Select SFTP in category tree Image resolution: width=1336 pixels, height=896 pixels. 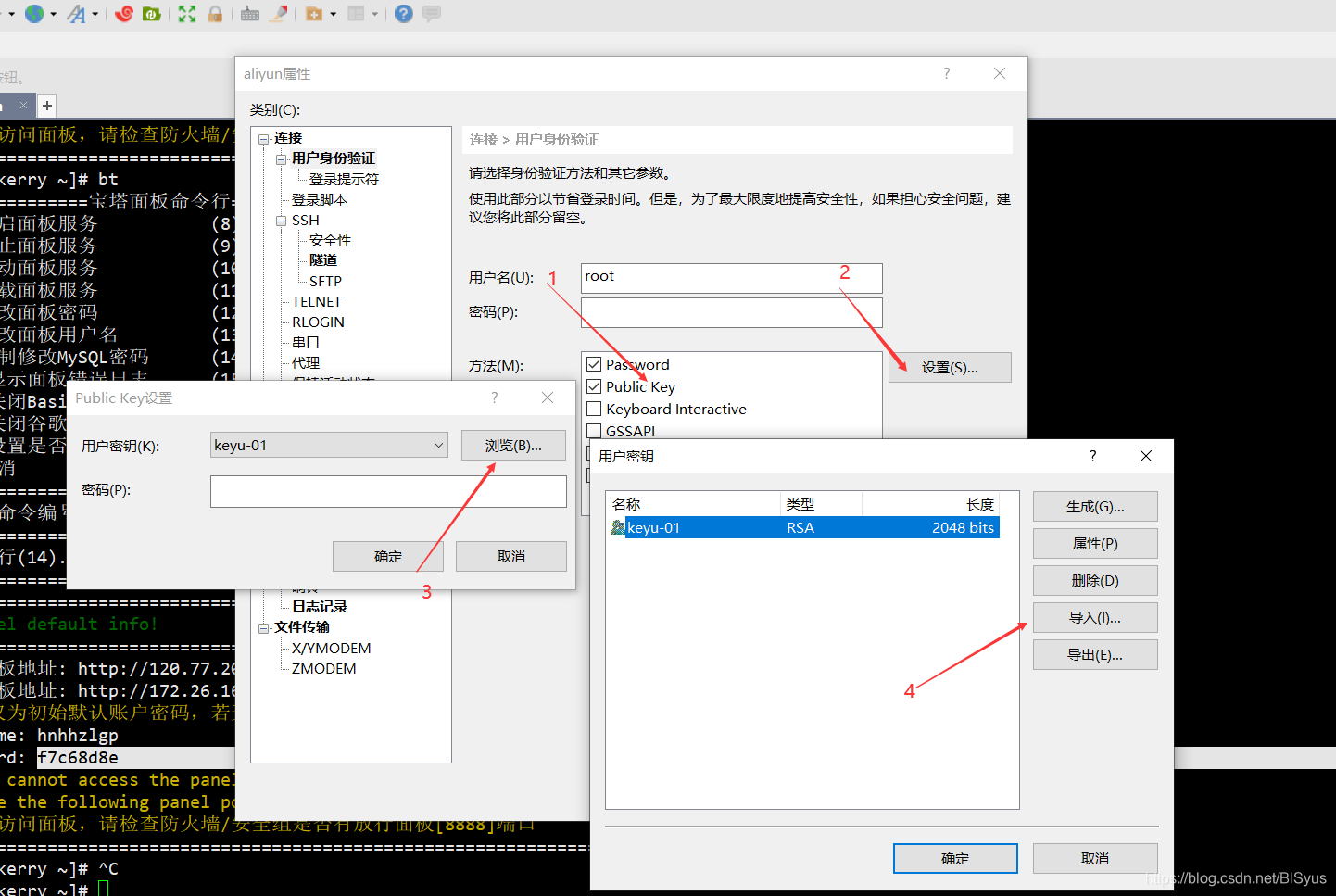coord(325,281)
